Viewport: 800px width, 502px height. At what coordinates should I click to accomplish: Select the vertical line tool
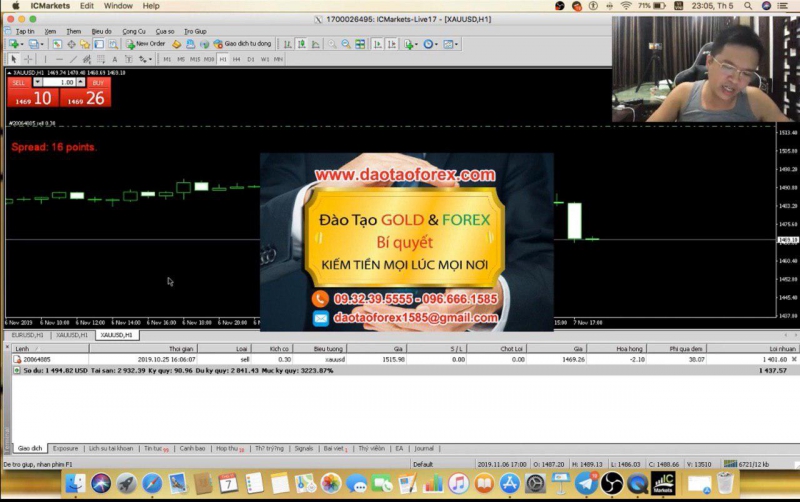(x=45, y=59)
